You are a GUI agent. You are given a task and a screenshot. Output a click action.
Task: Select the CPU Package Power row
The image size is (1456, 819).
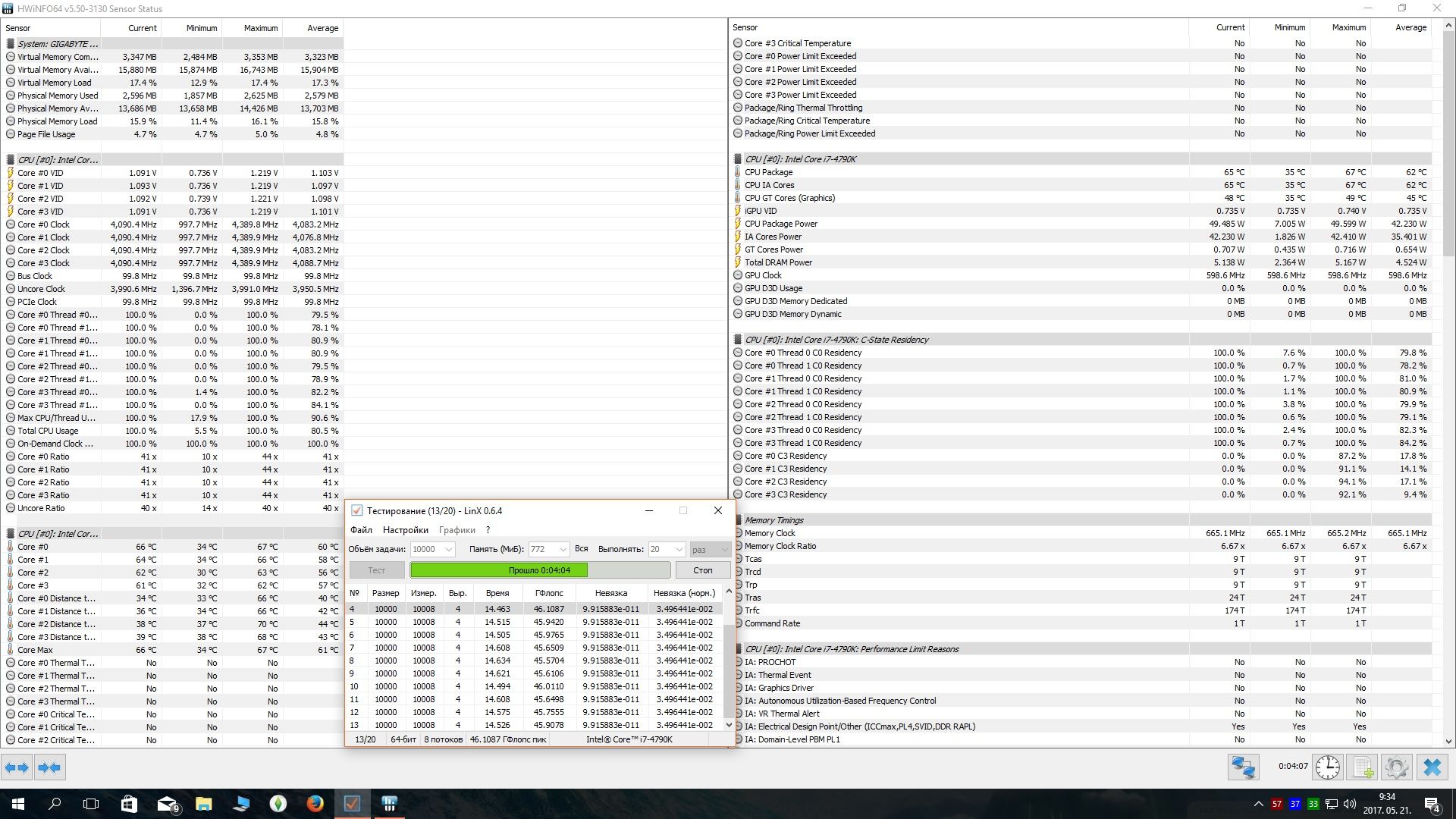[1082, 224]
